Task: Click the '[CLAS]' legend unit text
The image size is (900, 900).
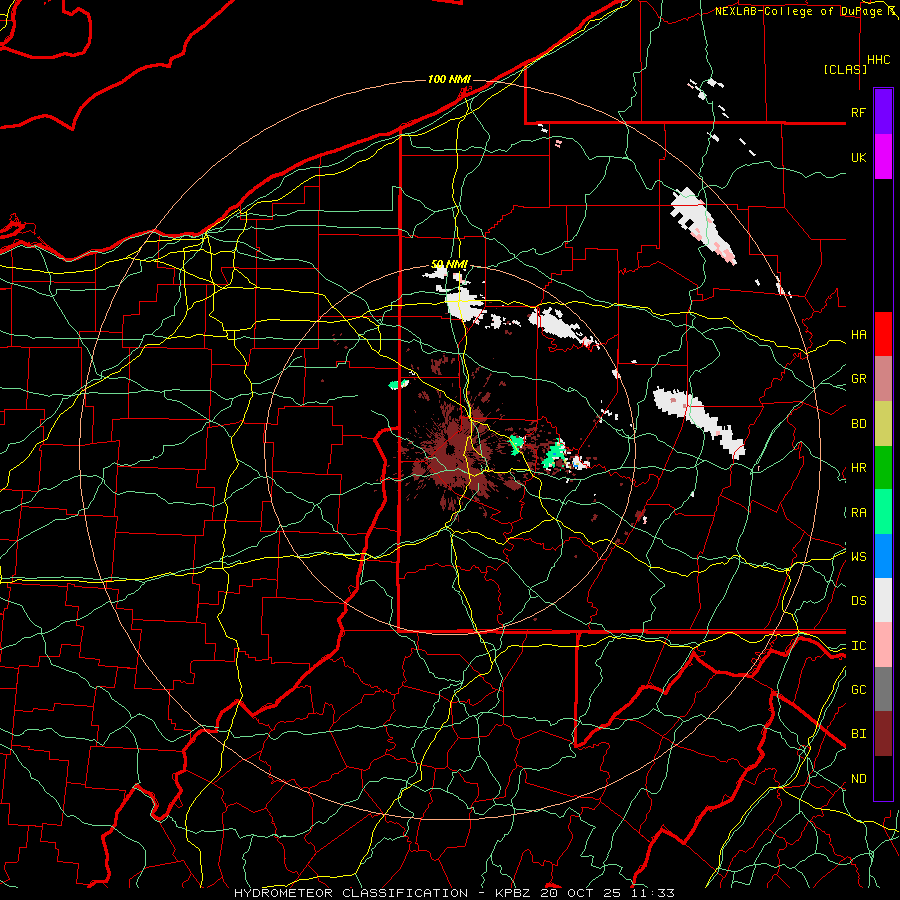Action: click(845, 69)
